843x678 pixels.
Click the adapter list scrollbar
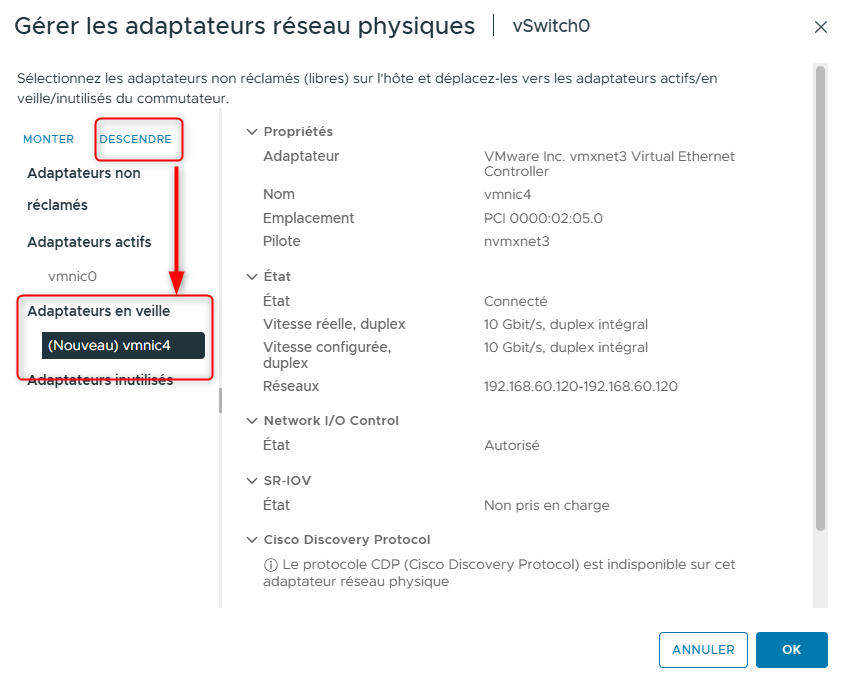click(x=218, y=400)
